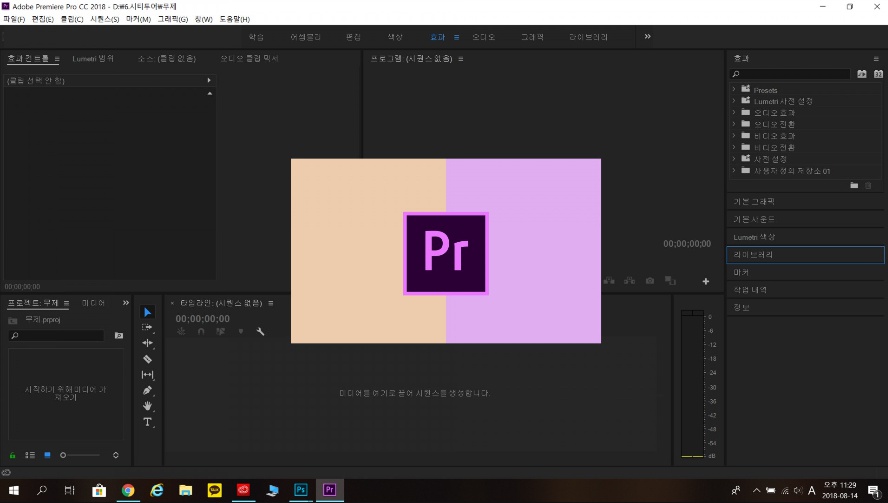Open the 라이브러리 panel
888x503 pixels.
[x=805, y=255]
